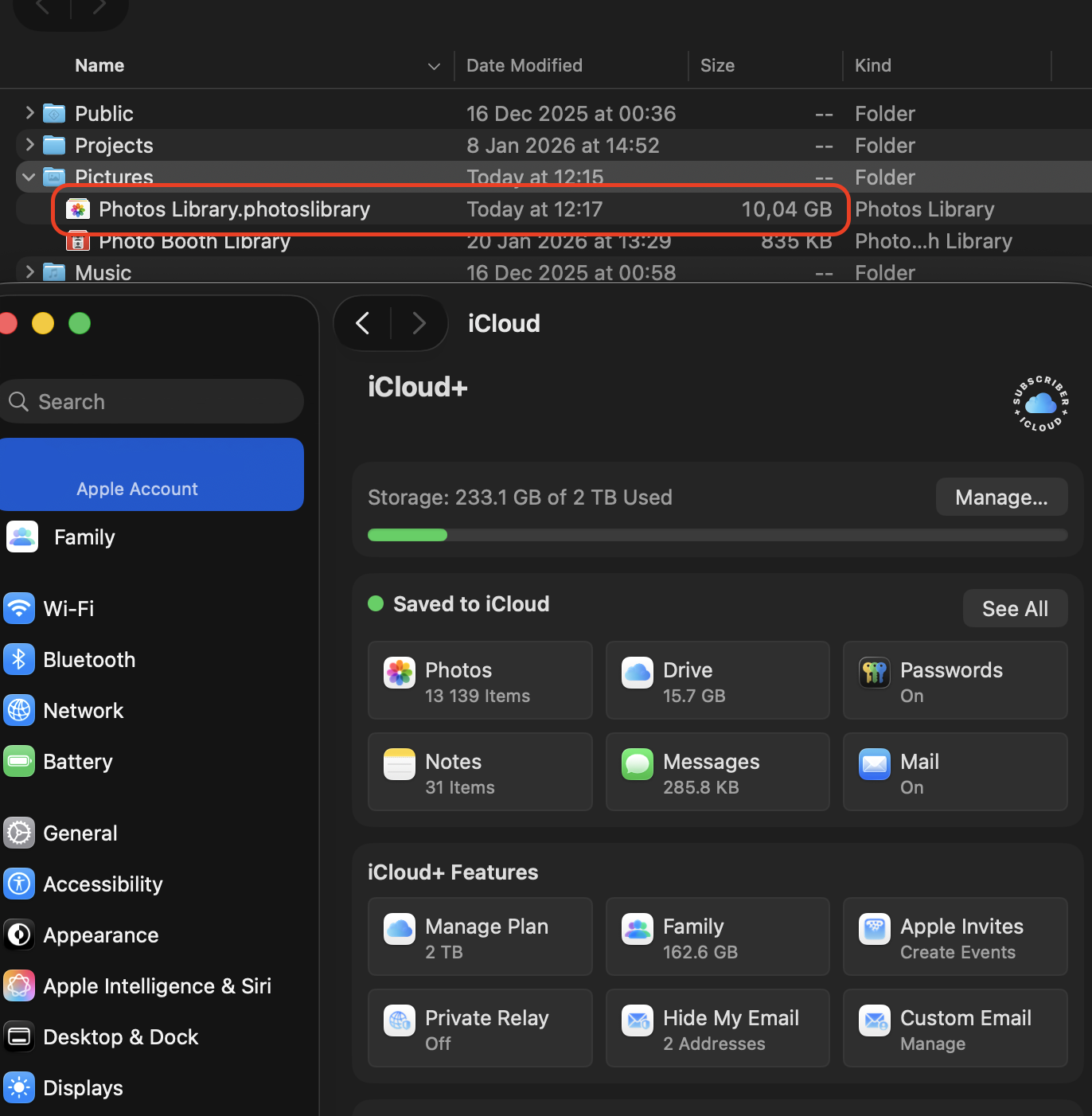Click the Photos flower icon in iCloud
1092x1116 pixels.
(x=400, y=673)
